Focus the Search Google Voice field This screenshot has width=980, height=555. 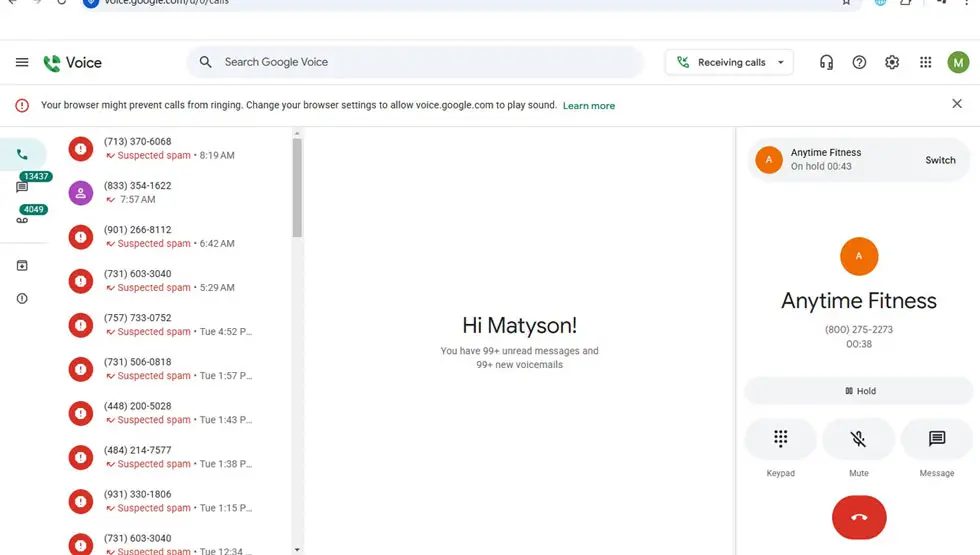[415, 62]
